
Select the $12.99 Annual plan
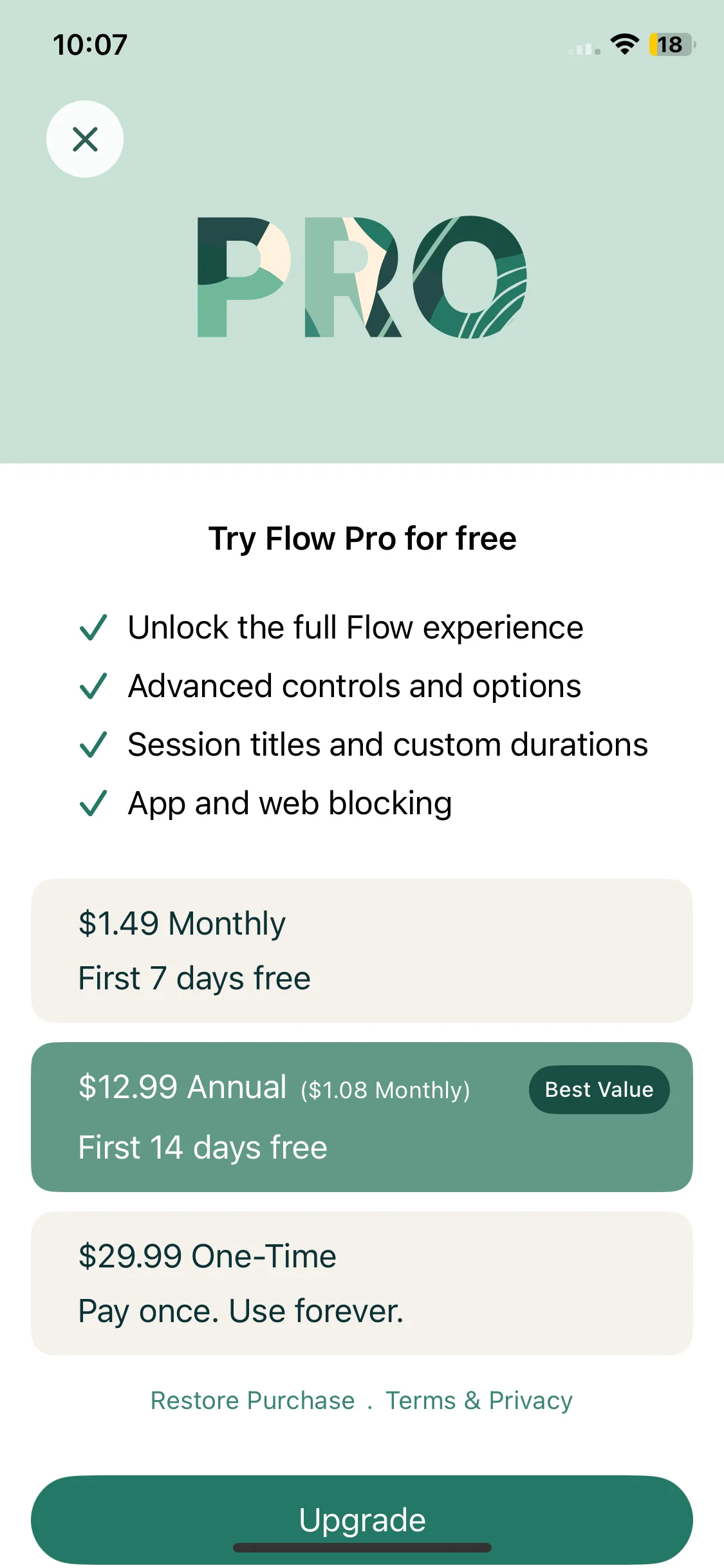coord(362,1117)
